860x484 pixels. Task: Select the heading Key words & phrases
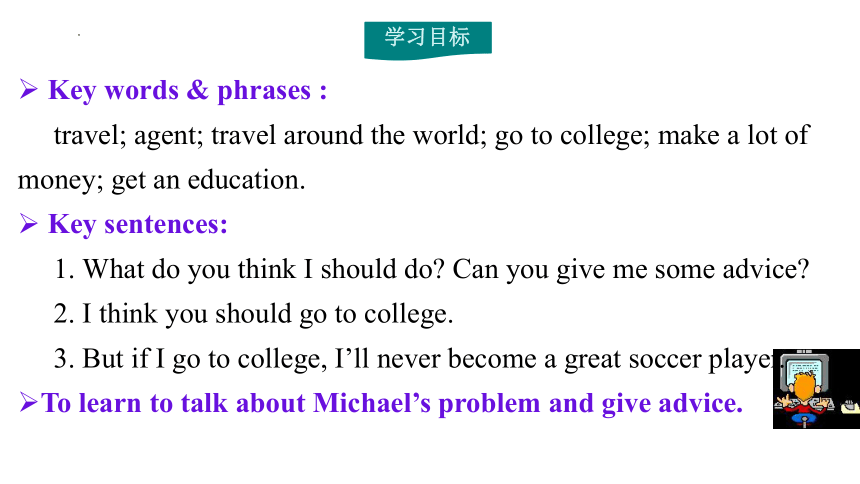188,91
